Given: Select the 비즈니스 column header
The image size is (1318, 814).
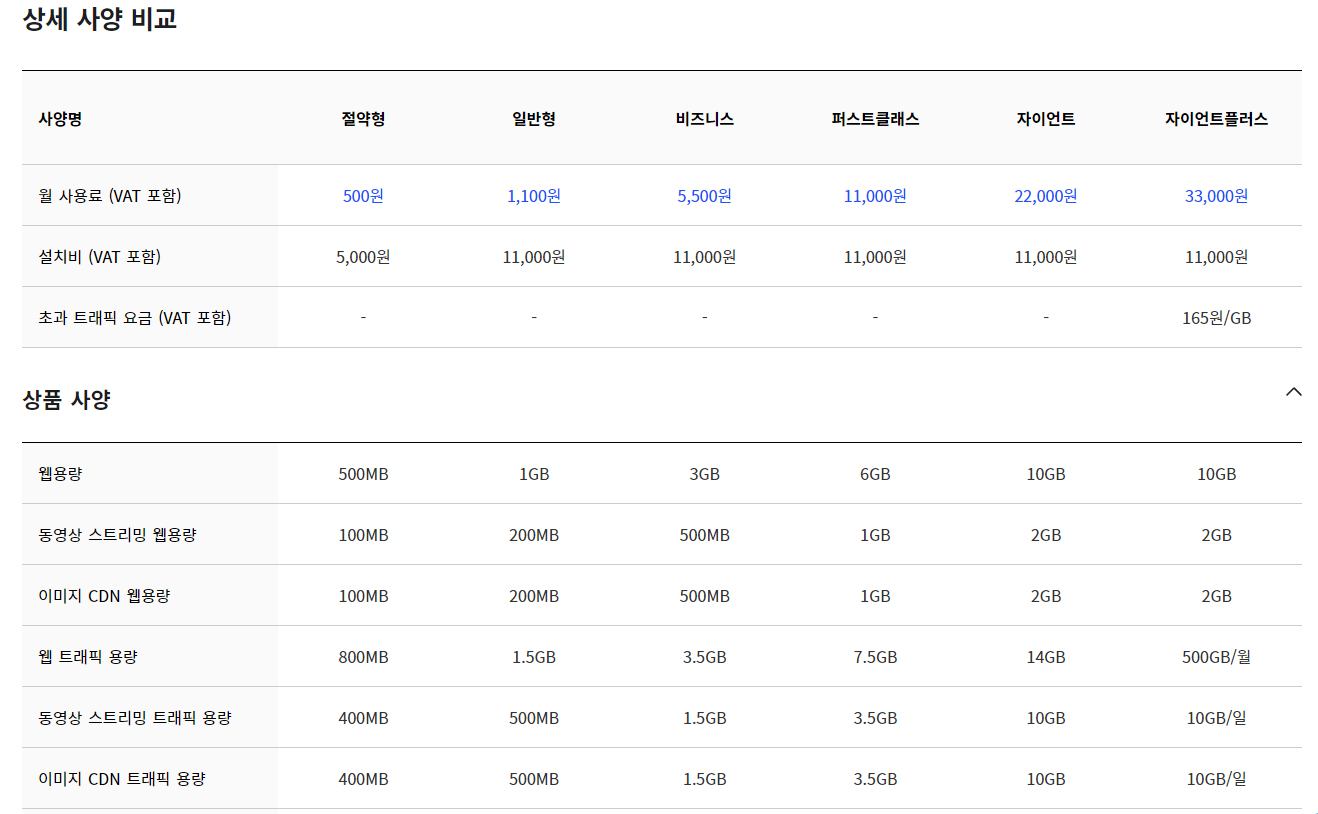Looking at the screenshot, I should point(705,119).
